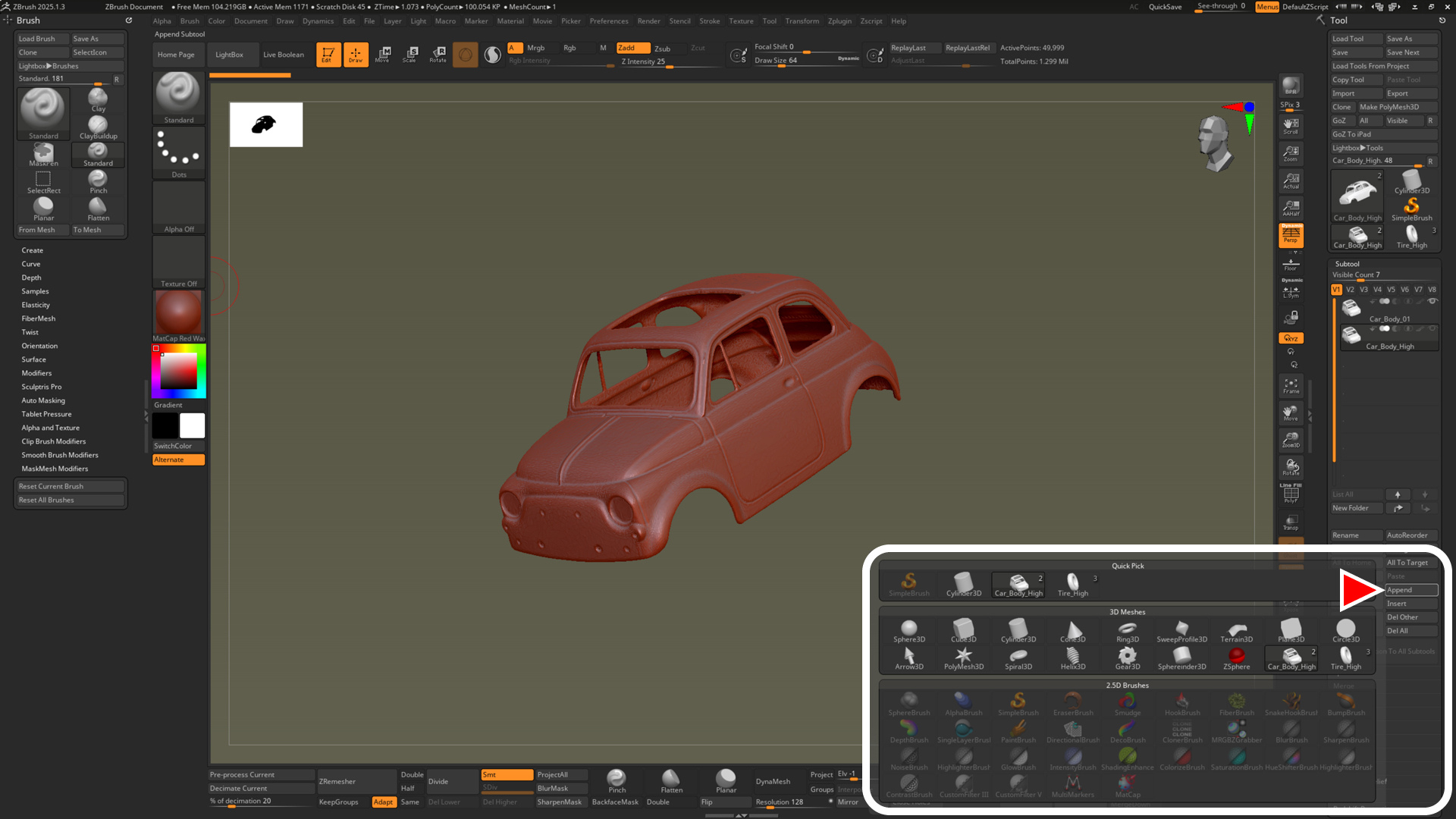Toggle visibility eye of Car_Body_High subtool

1432,329
